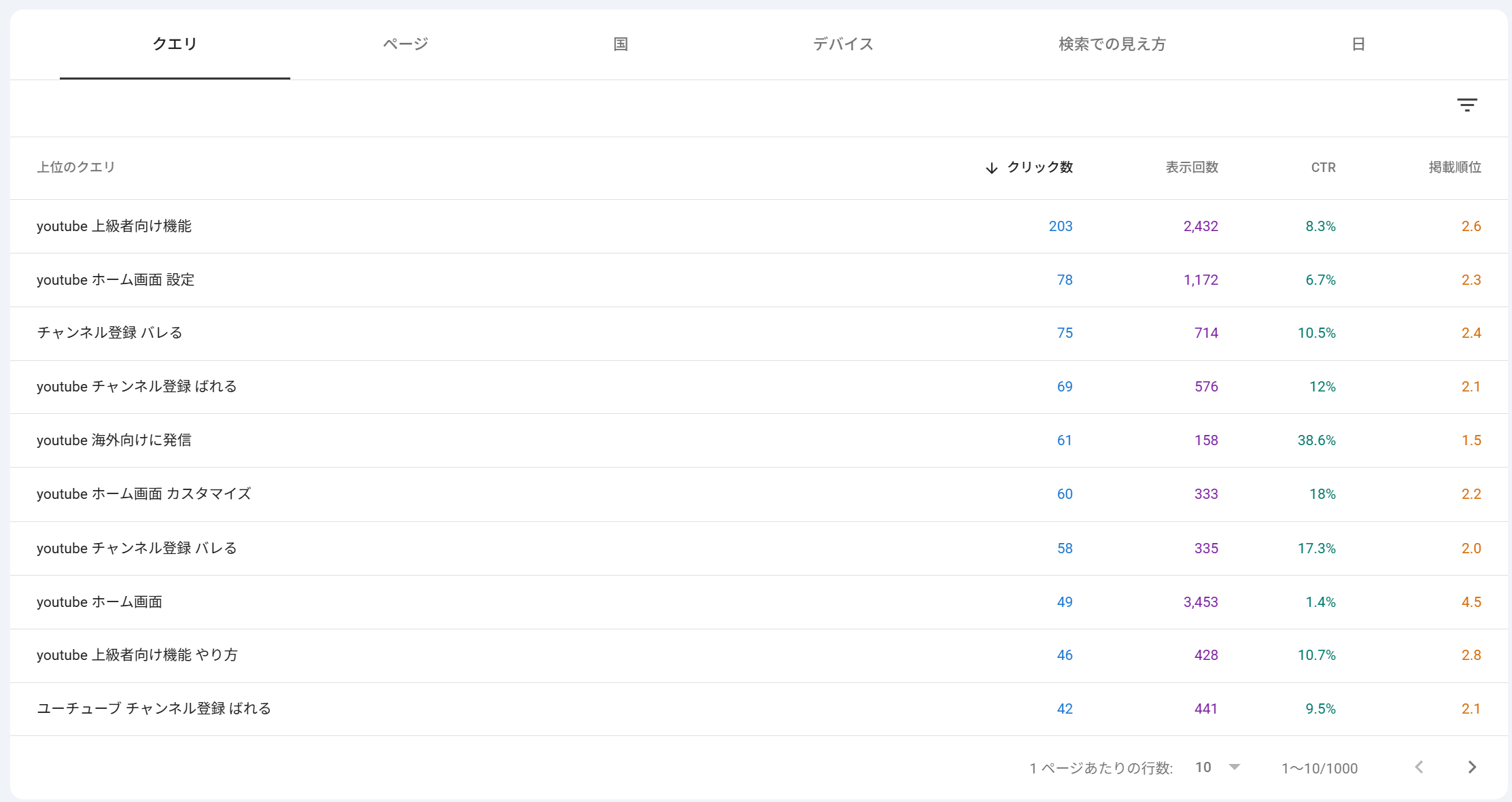Viewport: 1512px width, 802px height.
Task: Select query youtube ホーム画面 カスタマイズ
Action: (144, 494)
